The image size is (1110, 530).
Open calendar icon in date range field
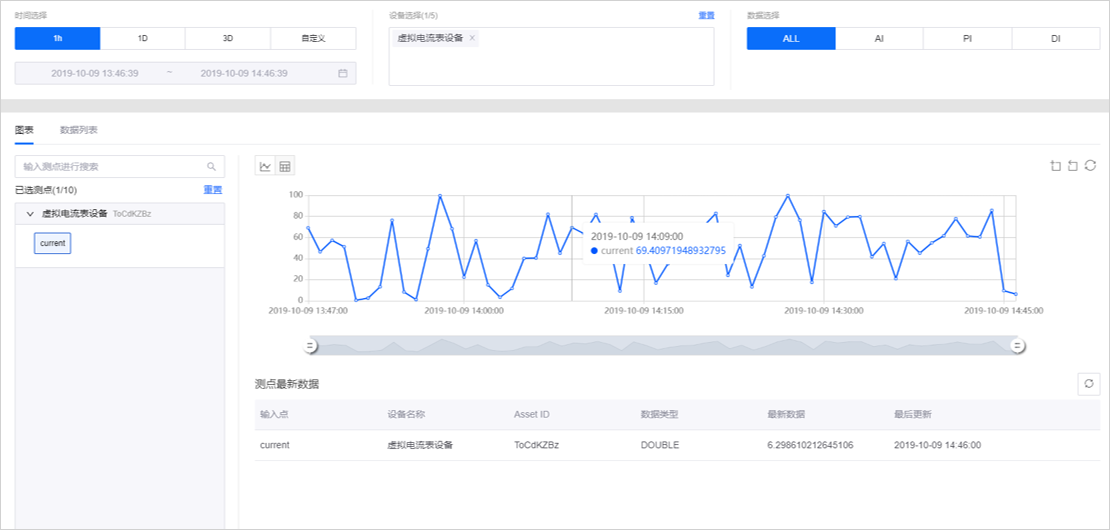(x=343, y=73)
